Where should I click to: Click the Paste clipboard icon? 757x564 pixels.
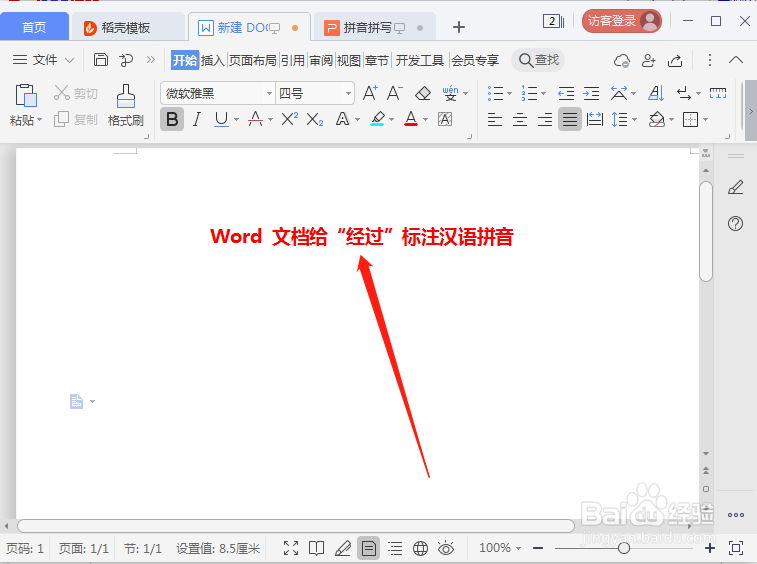26,95
